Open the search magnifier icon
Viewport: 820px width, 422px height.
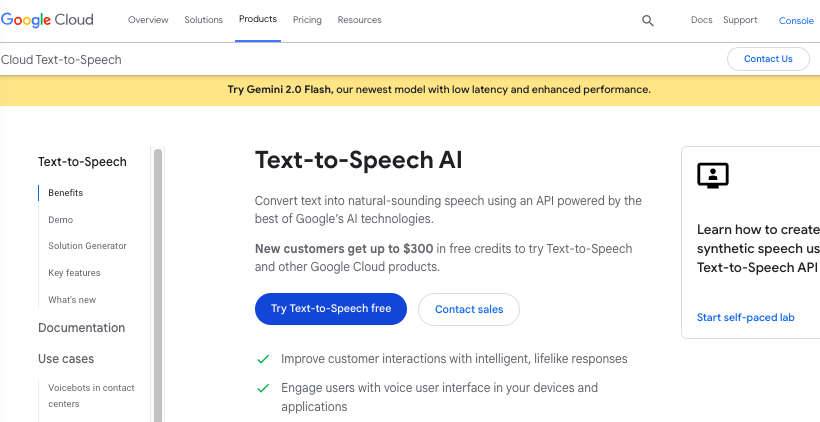point(647,21)
